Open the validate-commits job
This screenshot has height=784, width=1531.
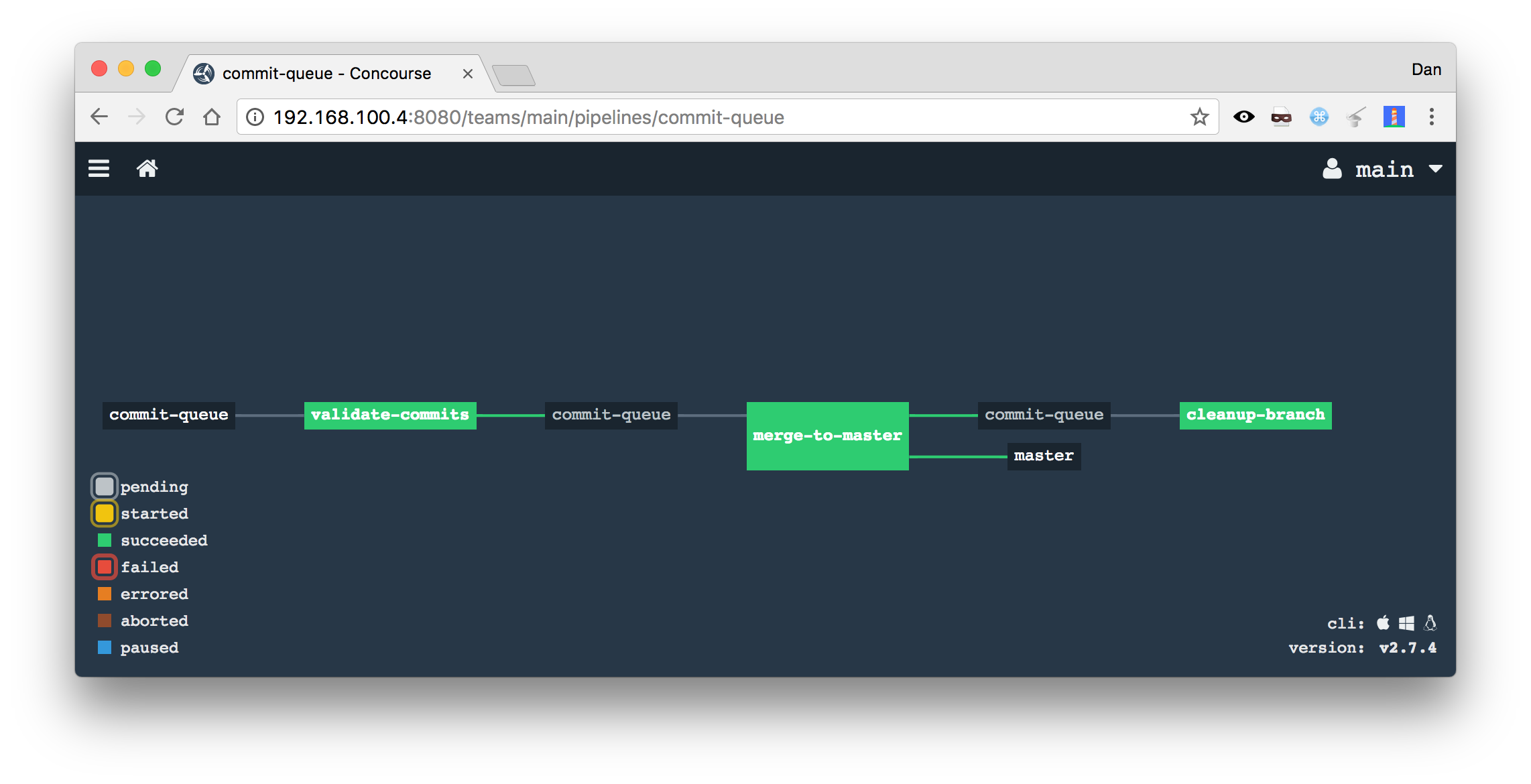click(390, 415)
